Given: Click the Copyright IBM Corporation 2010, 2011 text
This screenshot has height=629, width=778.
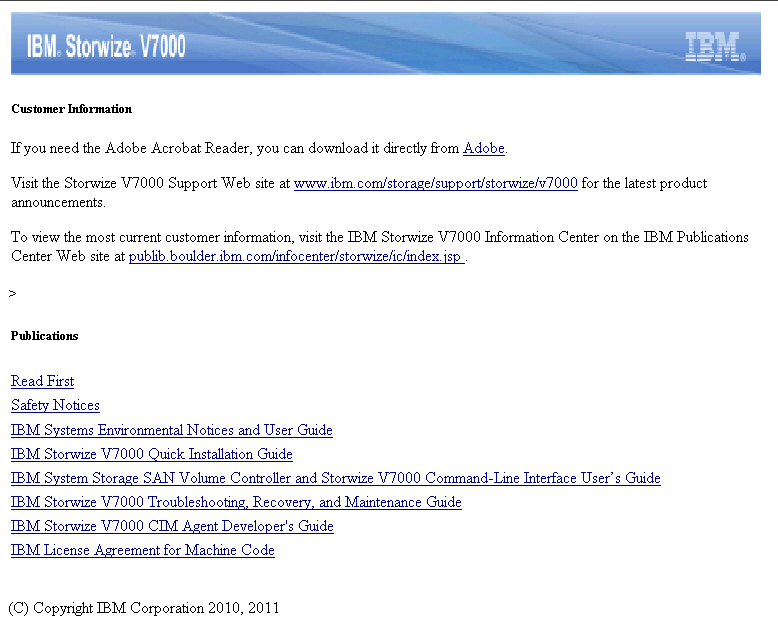Looking at the screenshot, I should click(x=144, y=608).
